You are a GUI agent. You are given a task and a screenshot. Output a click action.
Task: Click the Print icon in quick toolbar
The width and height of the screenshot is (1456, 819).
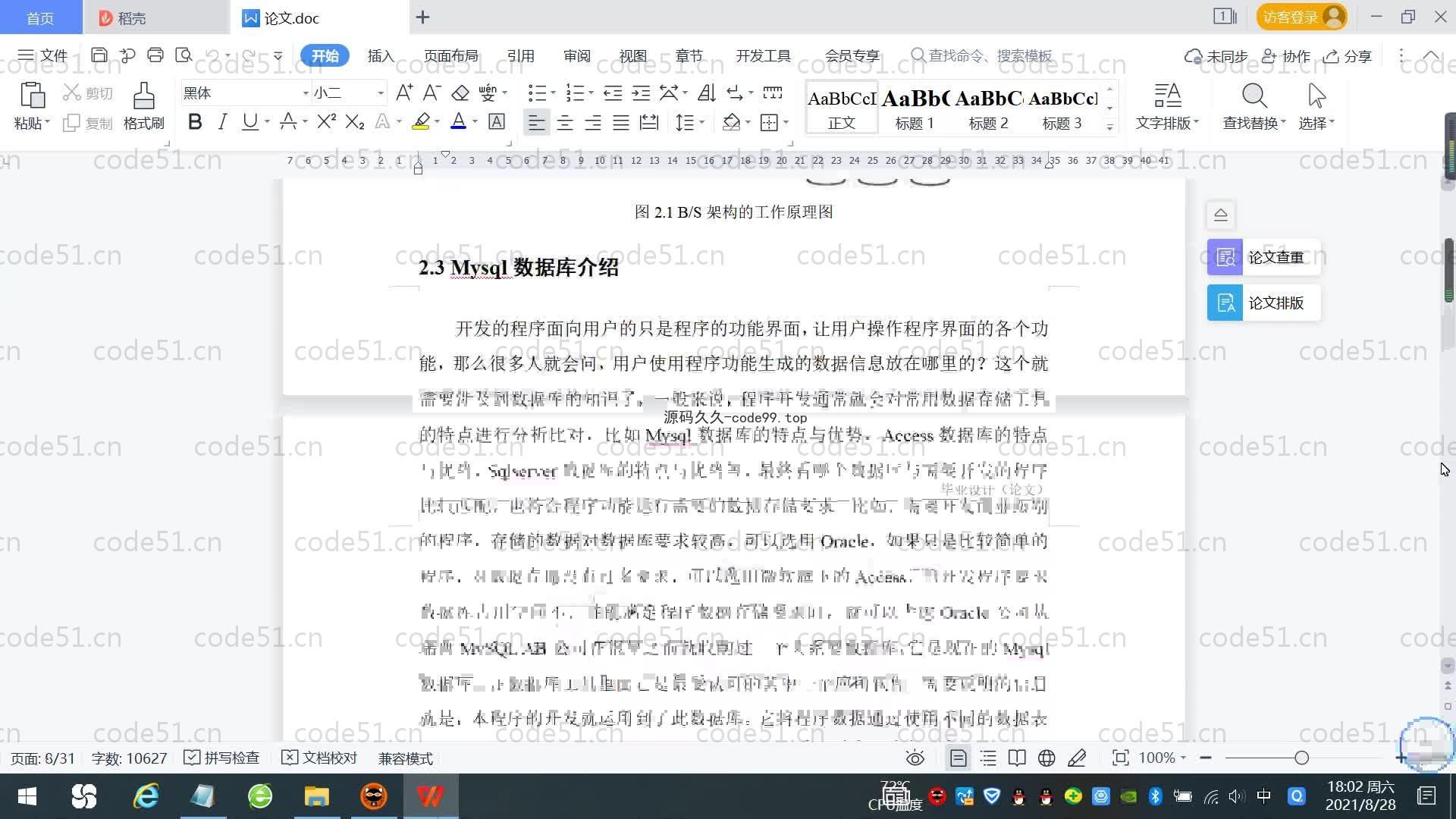(155, 55)
